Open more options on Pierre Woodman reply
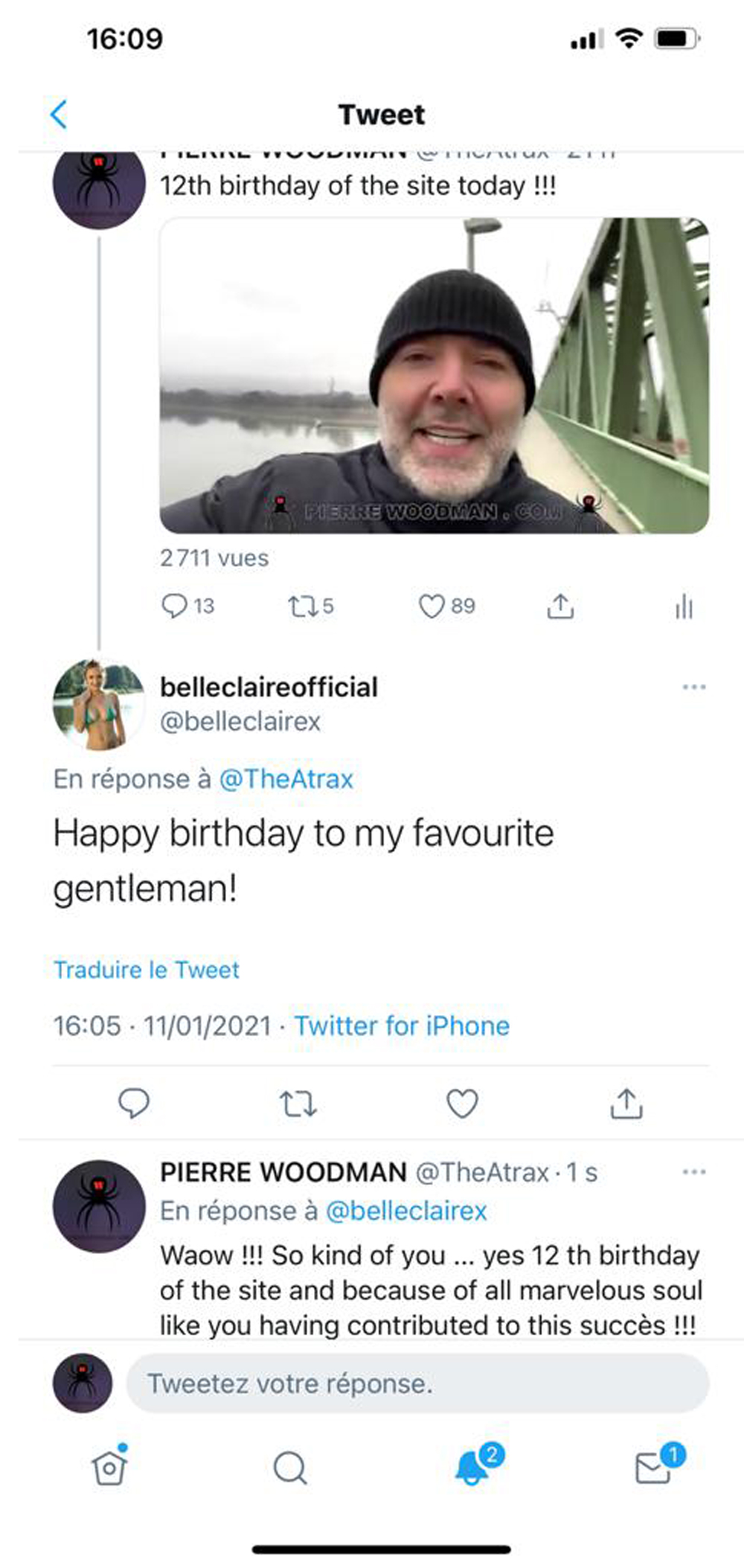 pyautogui.click(x=693, y=1172)
